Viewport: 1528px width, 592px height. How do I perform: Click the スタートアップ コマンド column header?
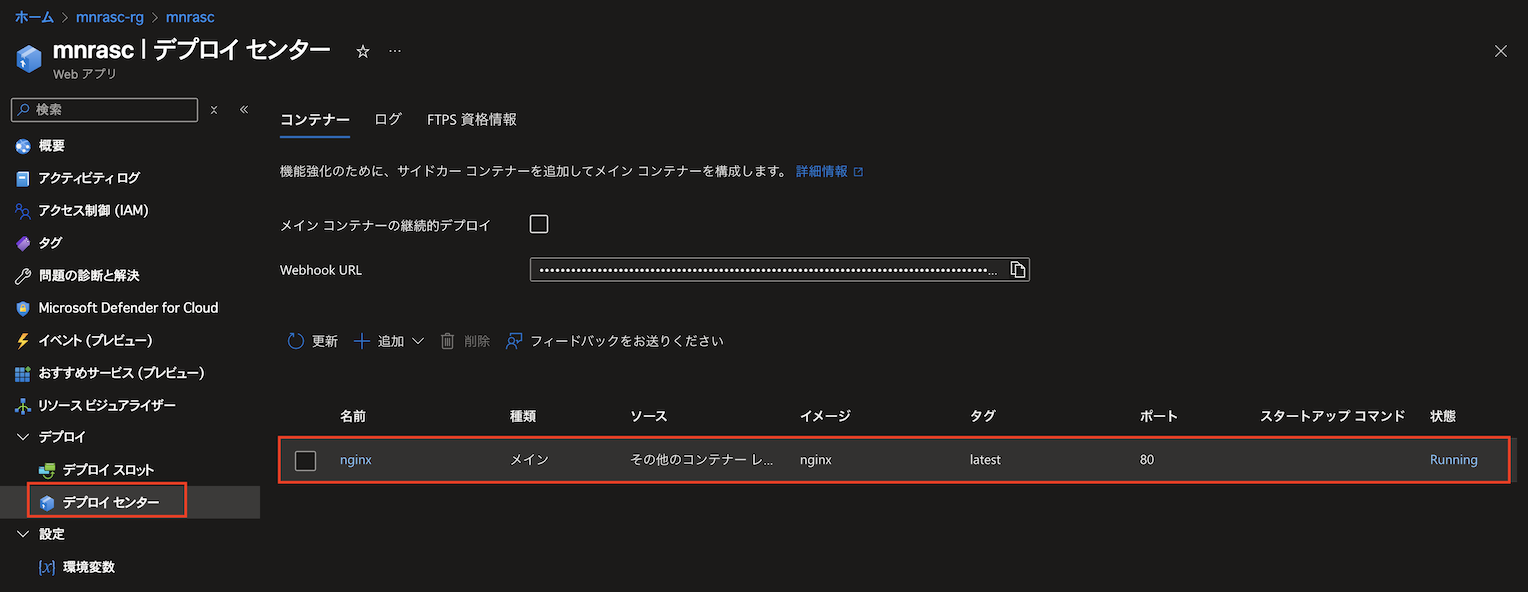pos(1333,416)
